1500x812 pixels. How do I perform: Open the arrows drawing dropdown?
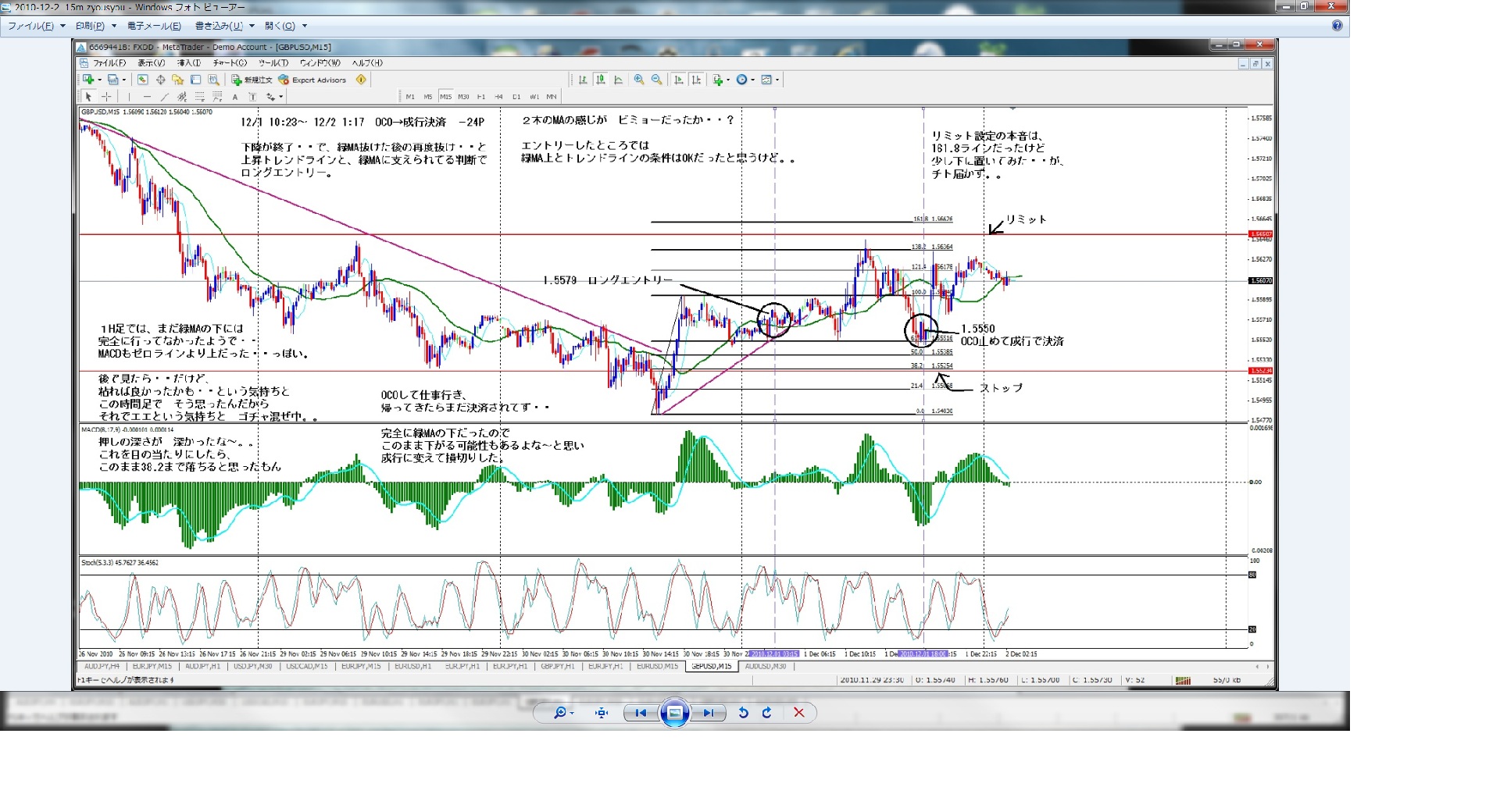[274, 97]
